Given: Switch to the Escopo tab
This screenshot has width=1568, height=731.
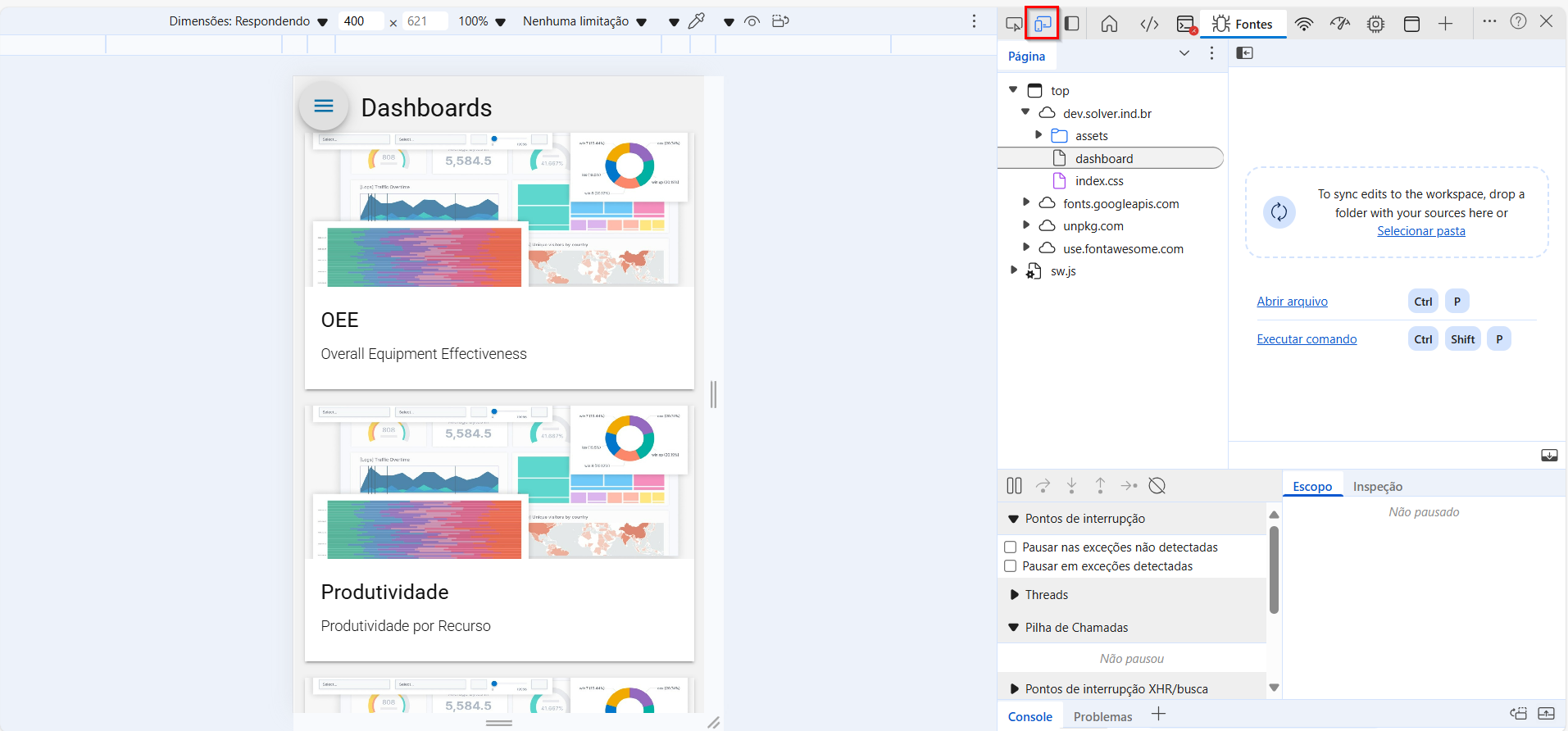Looking at the screenshot, I should [x=1312, y=486].
